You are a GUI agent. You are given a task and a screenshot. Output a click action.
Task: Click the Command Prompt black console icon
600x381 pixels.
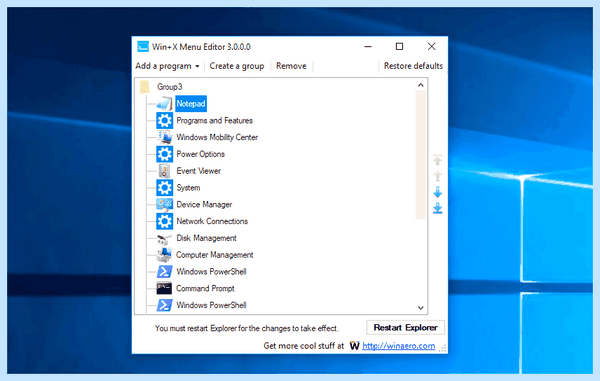(x=164, y=288)
